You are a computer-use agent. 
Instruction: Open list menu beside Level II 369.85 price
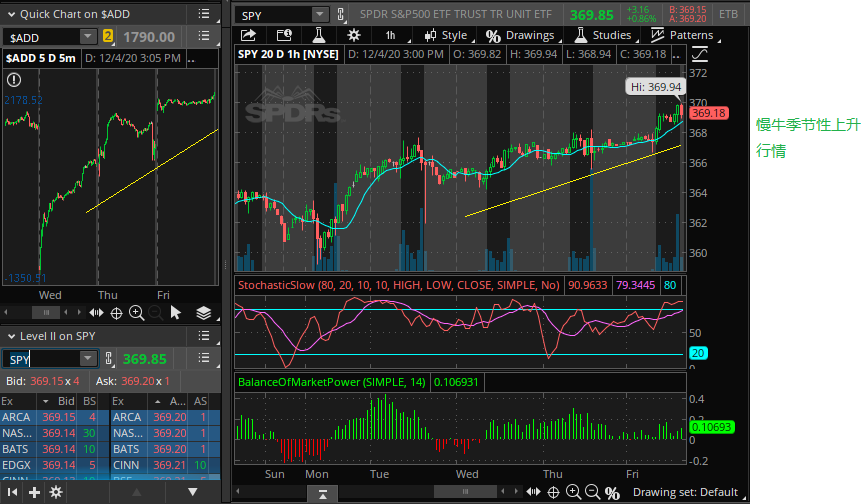204,358
